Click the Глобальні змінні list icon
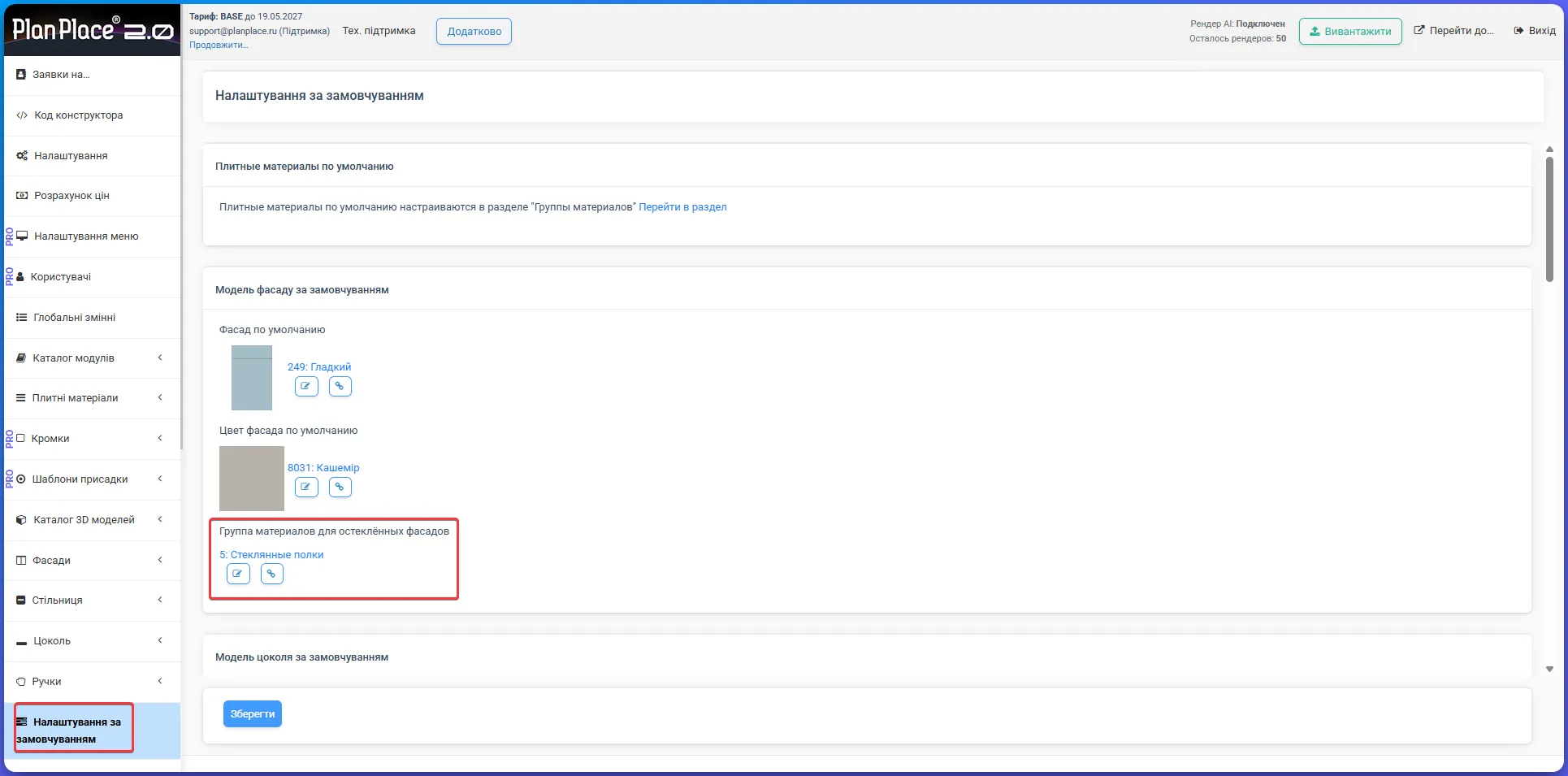Screen dimensions: 1568x776 22,318
